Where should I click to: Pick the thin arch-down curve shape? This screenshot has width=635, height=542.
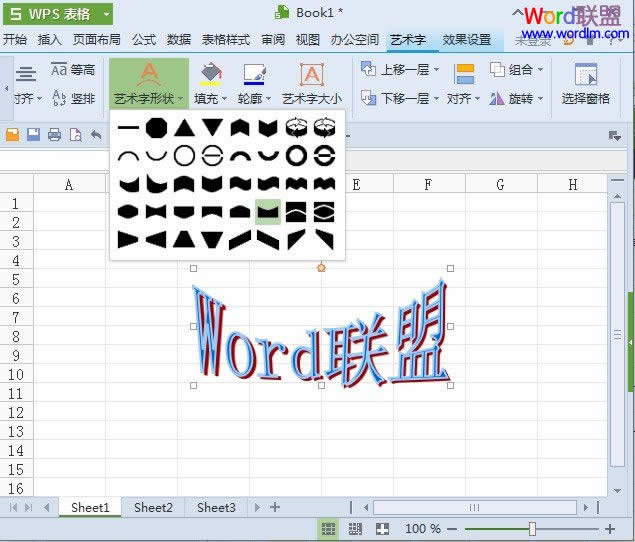click(156, 156)
